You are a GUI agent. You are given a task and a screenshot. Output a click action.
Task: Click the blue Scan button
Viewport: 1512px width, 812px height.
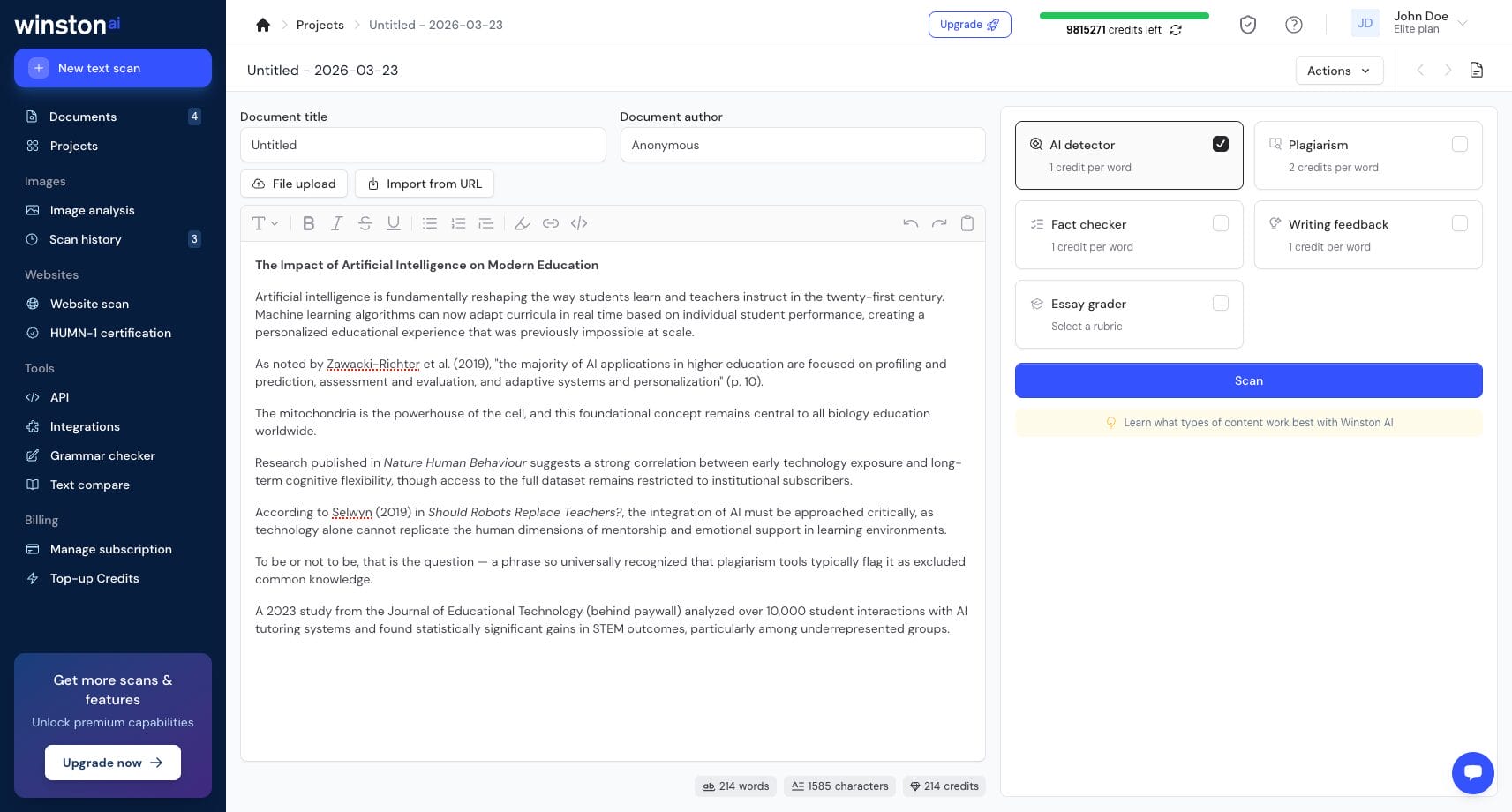(x=1248, y=380)
